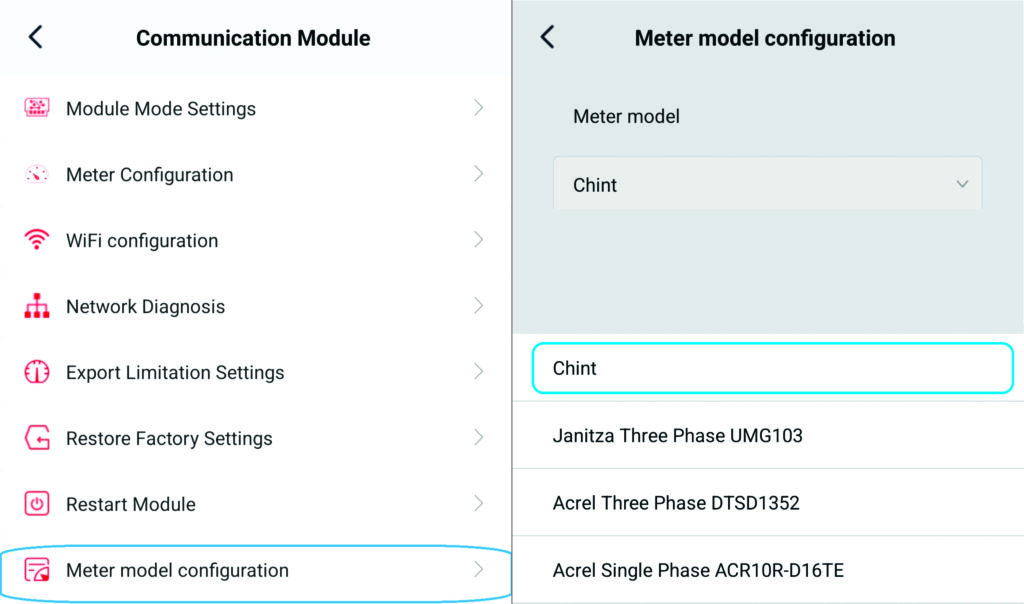Viewport: 1024px width, 604px height.
Task: Select Chint from the meter model list
Action: (x=772, y=368)
